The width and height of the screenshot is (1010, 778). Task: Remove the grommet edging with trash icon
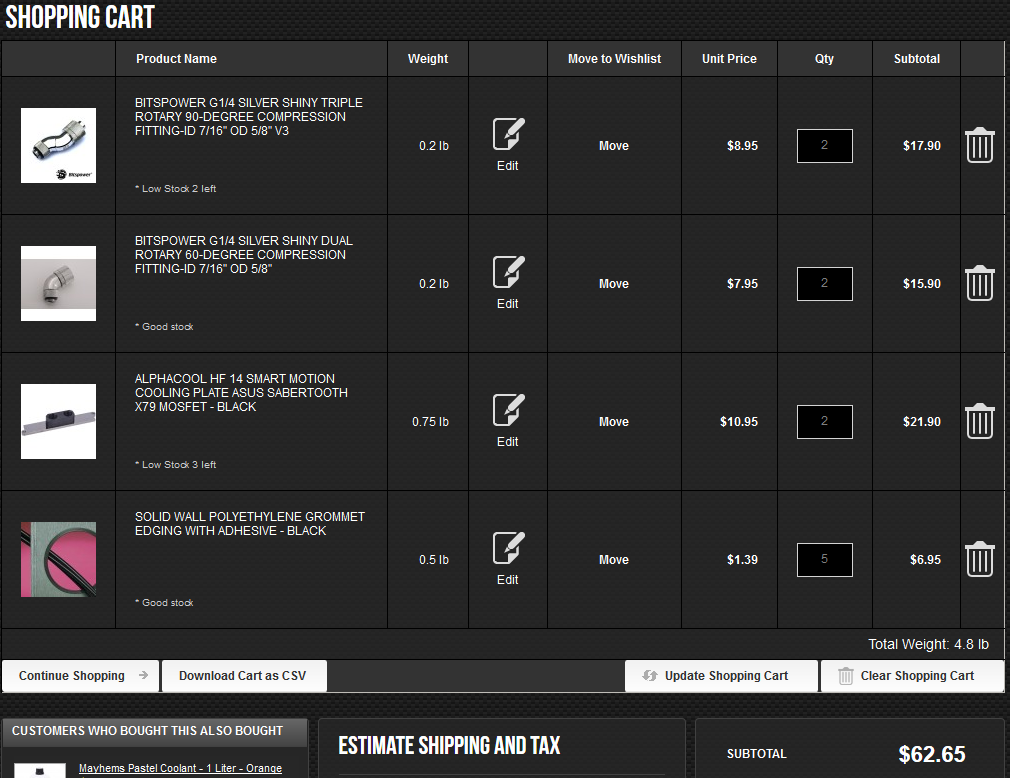(x=980, y=559)
